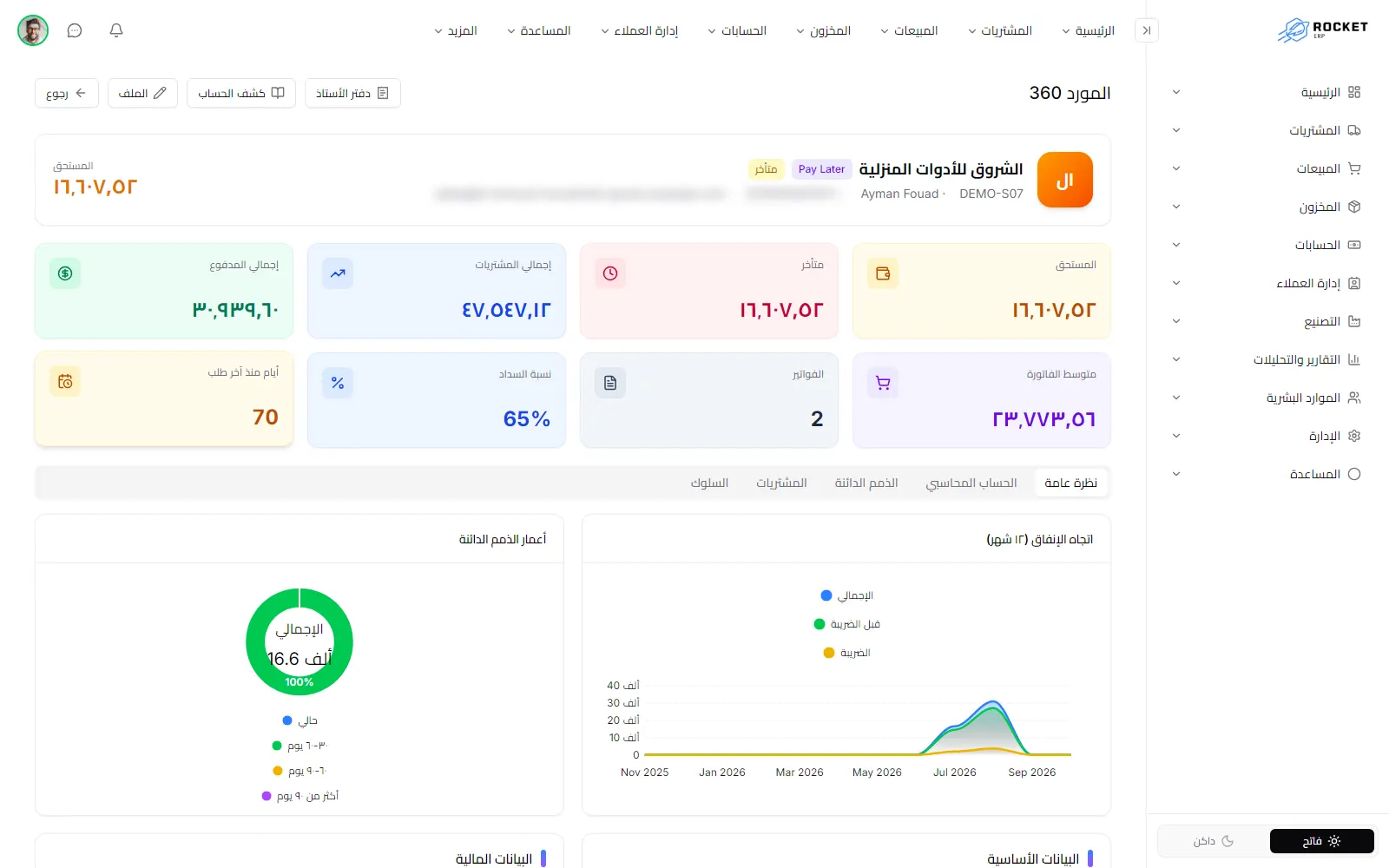
Task: Switch to الذمم الدائنة tab
Action: point(866,483)
